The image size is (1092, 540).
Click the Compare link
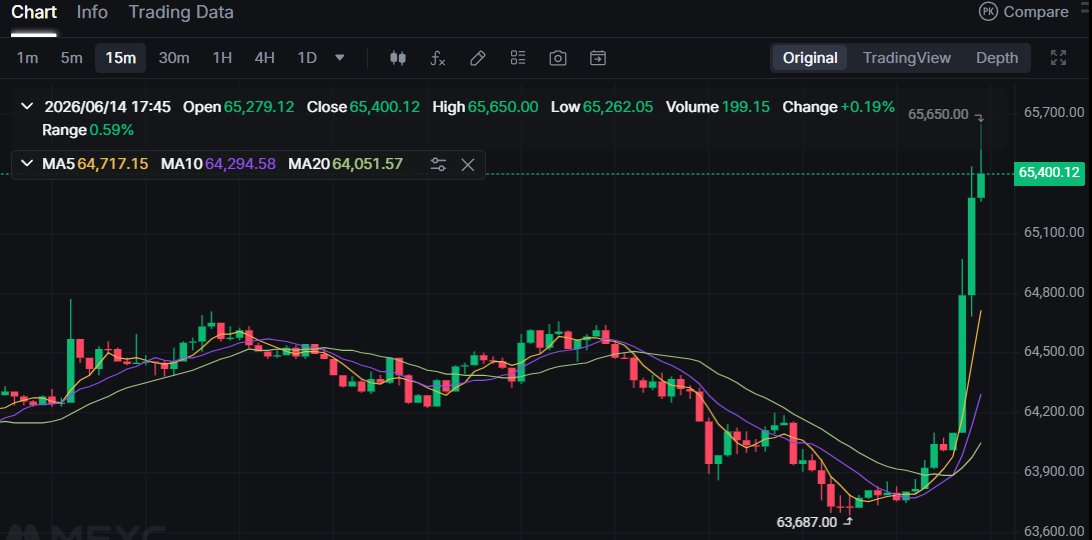(1036, 12)
